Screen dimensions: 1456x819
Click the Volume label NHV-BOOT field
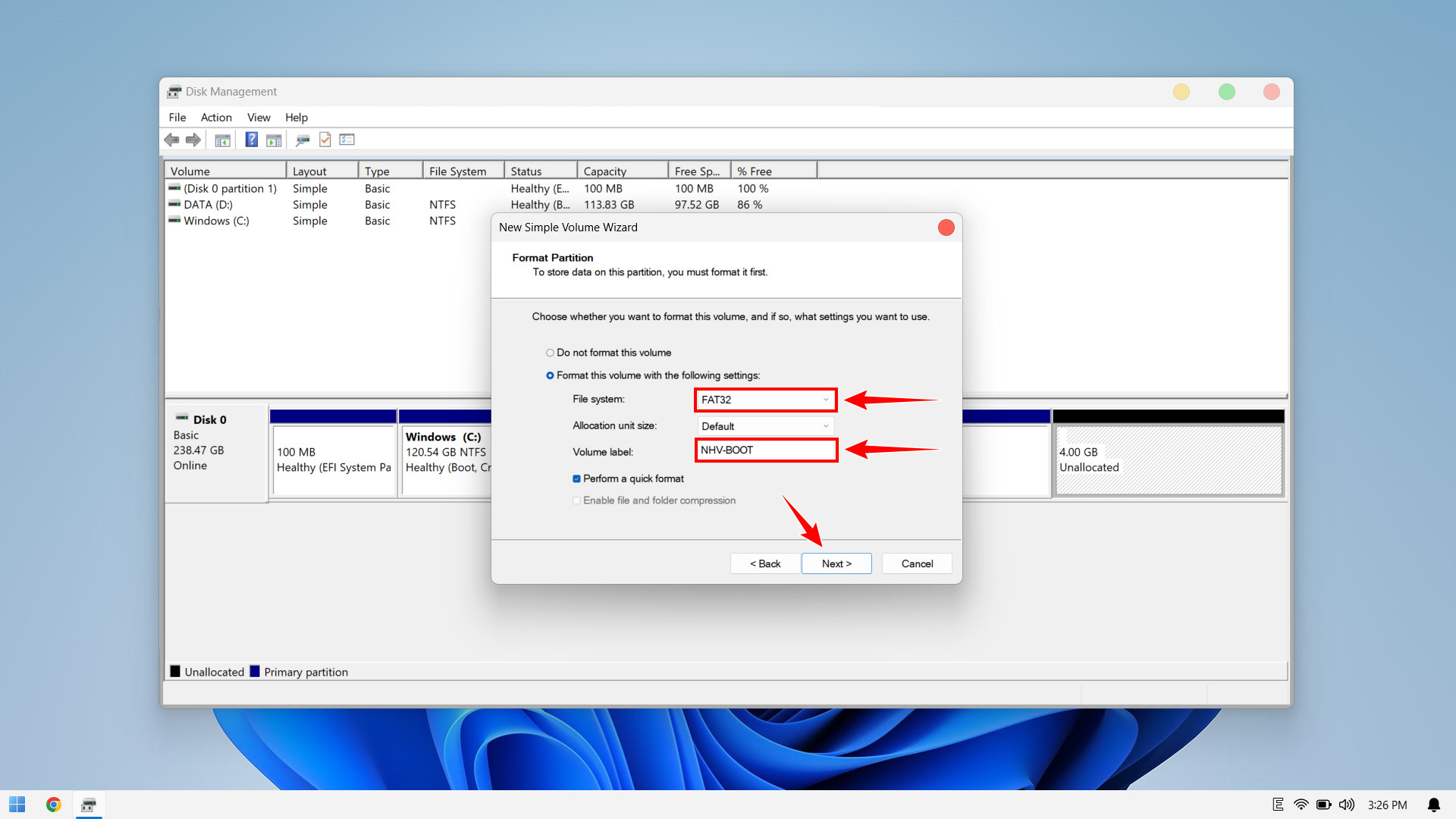click(765, 450)
